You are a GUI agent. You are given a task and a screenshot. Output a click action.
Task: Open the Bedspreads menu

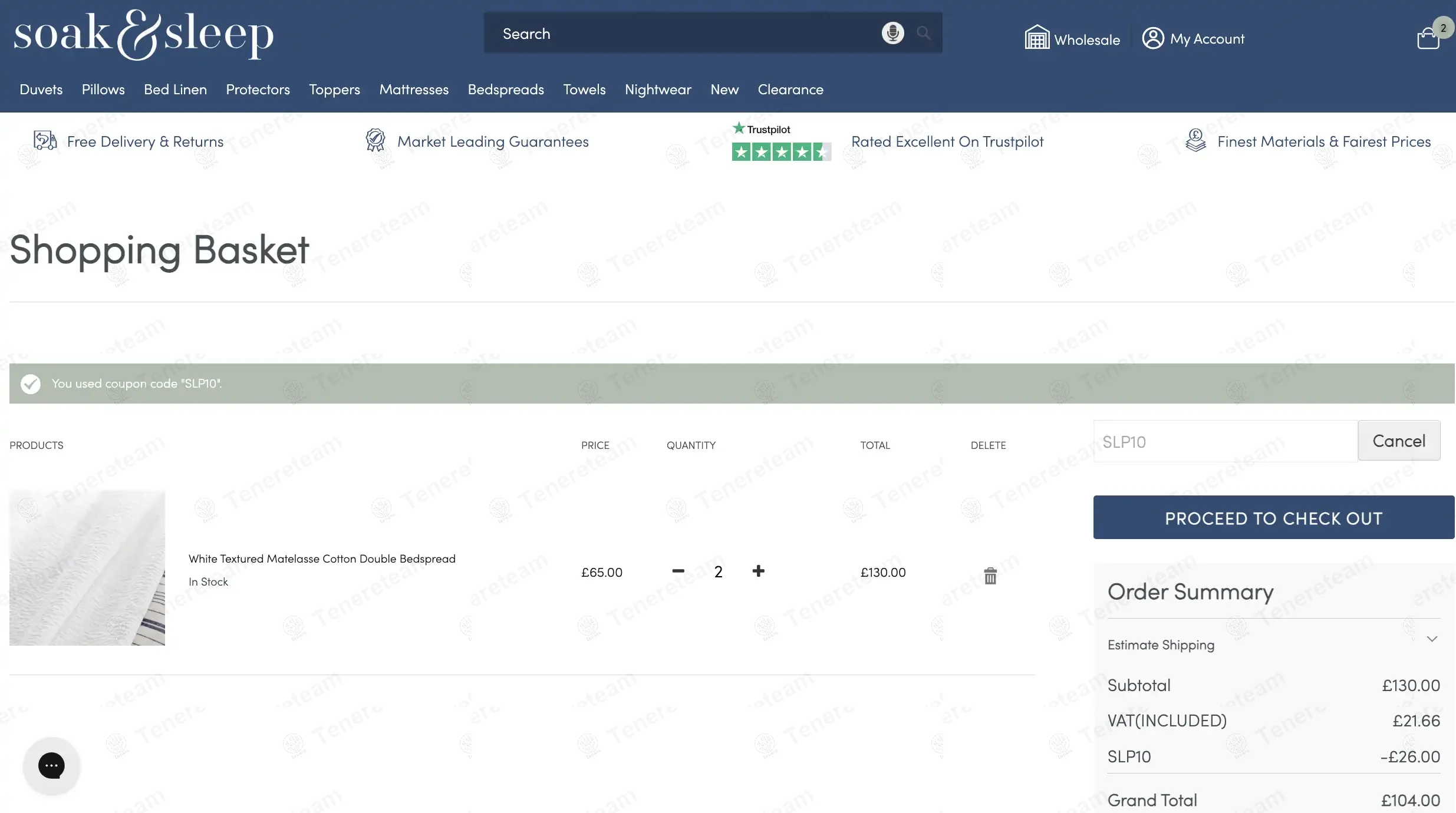pyautogui.click(x=506, y=90)
